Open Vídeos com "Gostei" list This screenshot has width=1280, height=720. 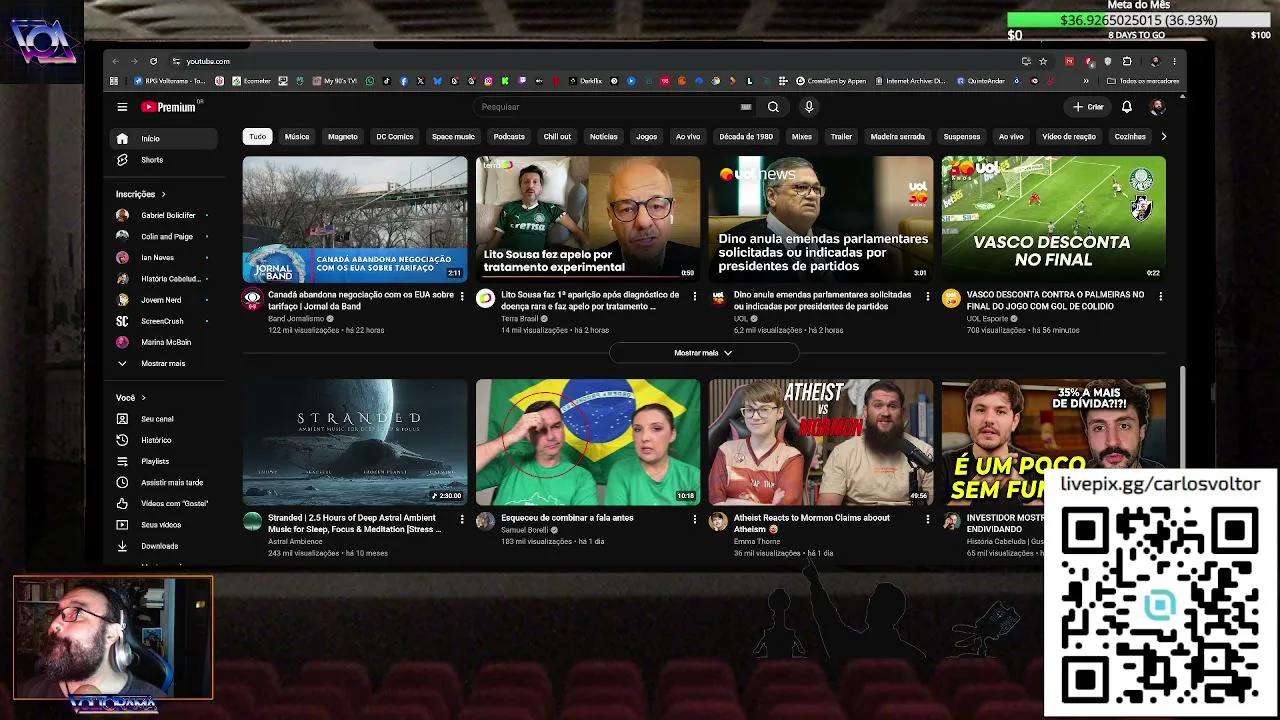163,503
